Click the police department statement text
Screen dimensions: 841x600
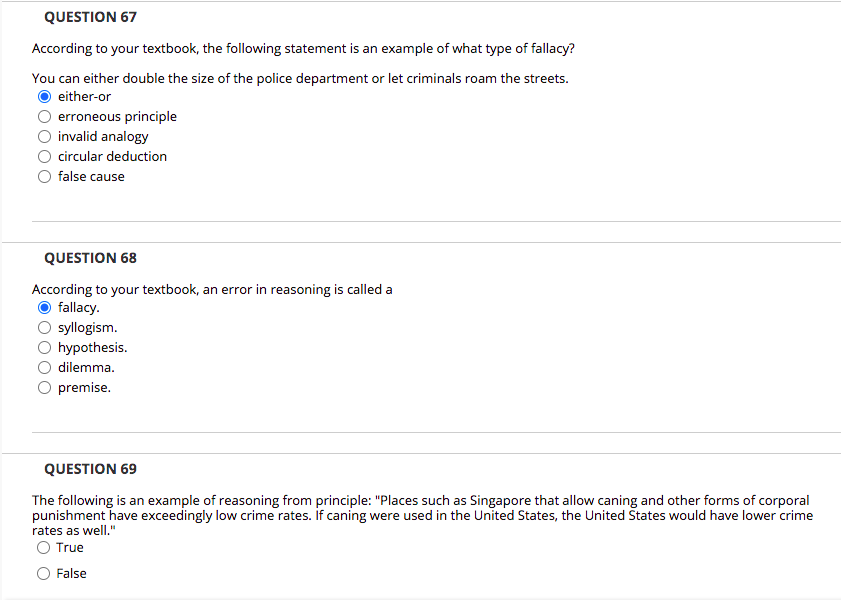point(300,78)
